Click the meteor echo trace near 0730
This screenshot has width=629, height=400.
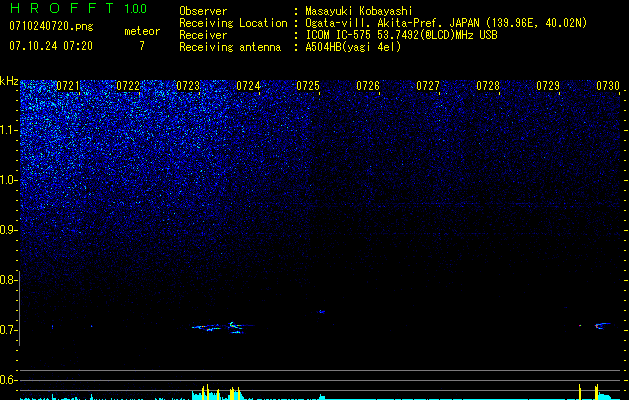click(x=603, y=325)
